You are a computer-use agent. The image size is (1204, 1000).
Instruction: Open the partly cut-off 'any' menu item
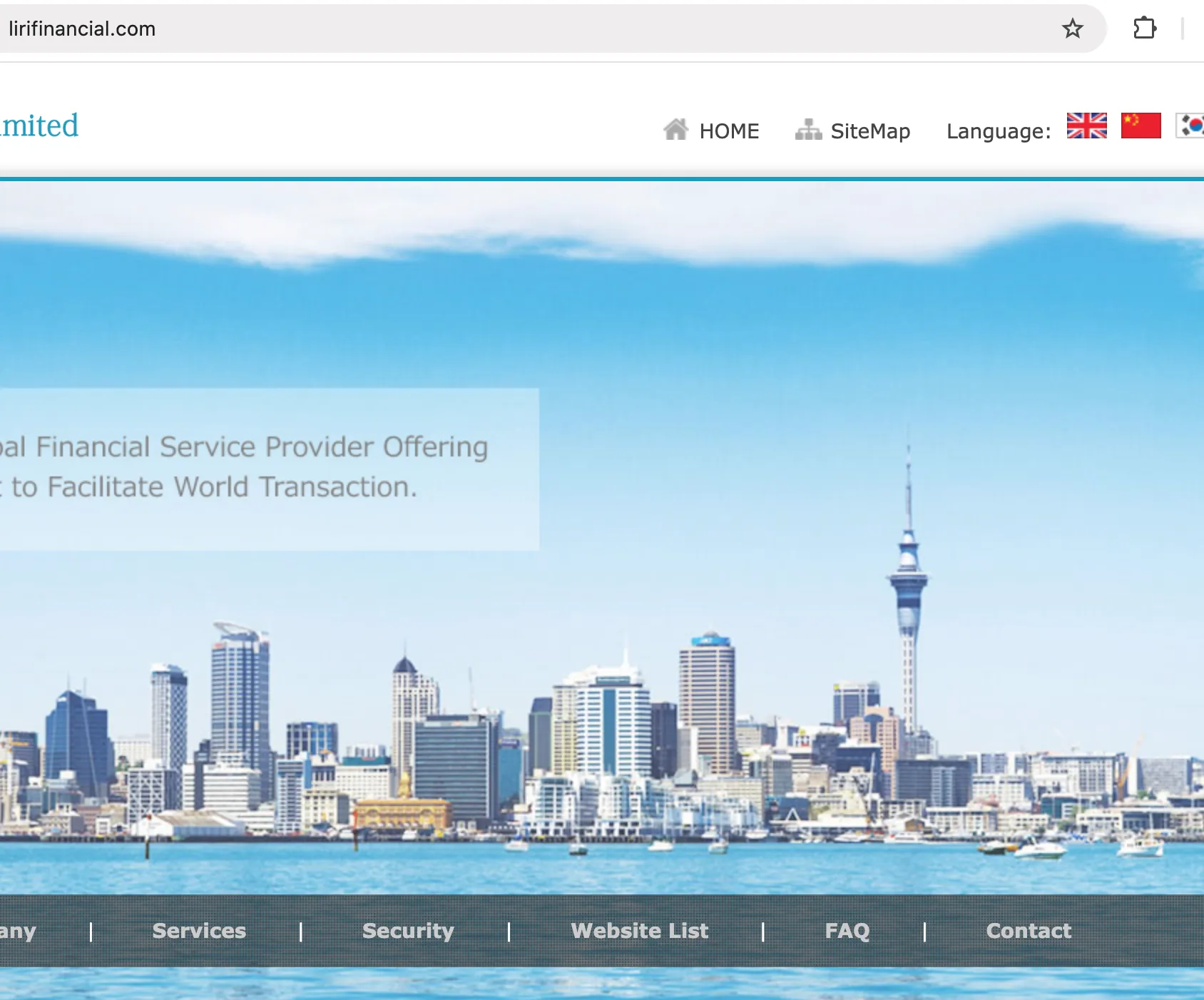[x=18, y=932]
